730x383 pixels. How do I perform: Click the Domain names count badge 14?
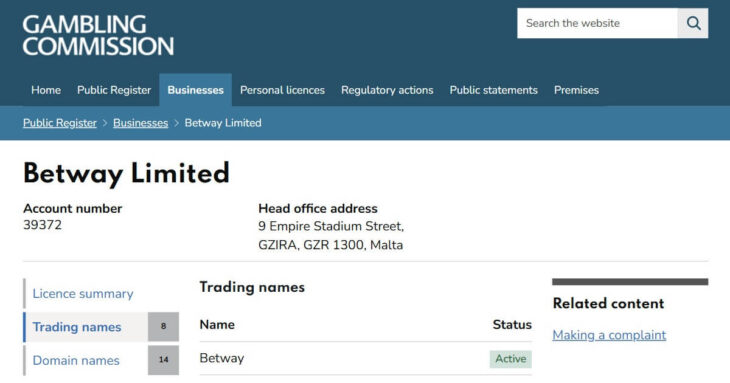coord(163,360)
